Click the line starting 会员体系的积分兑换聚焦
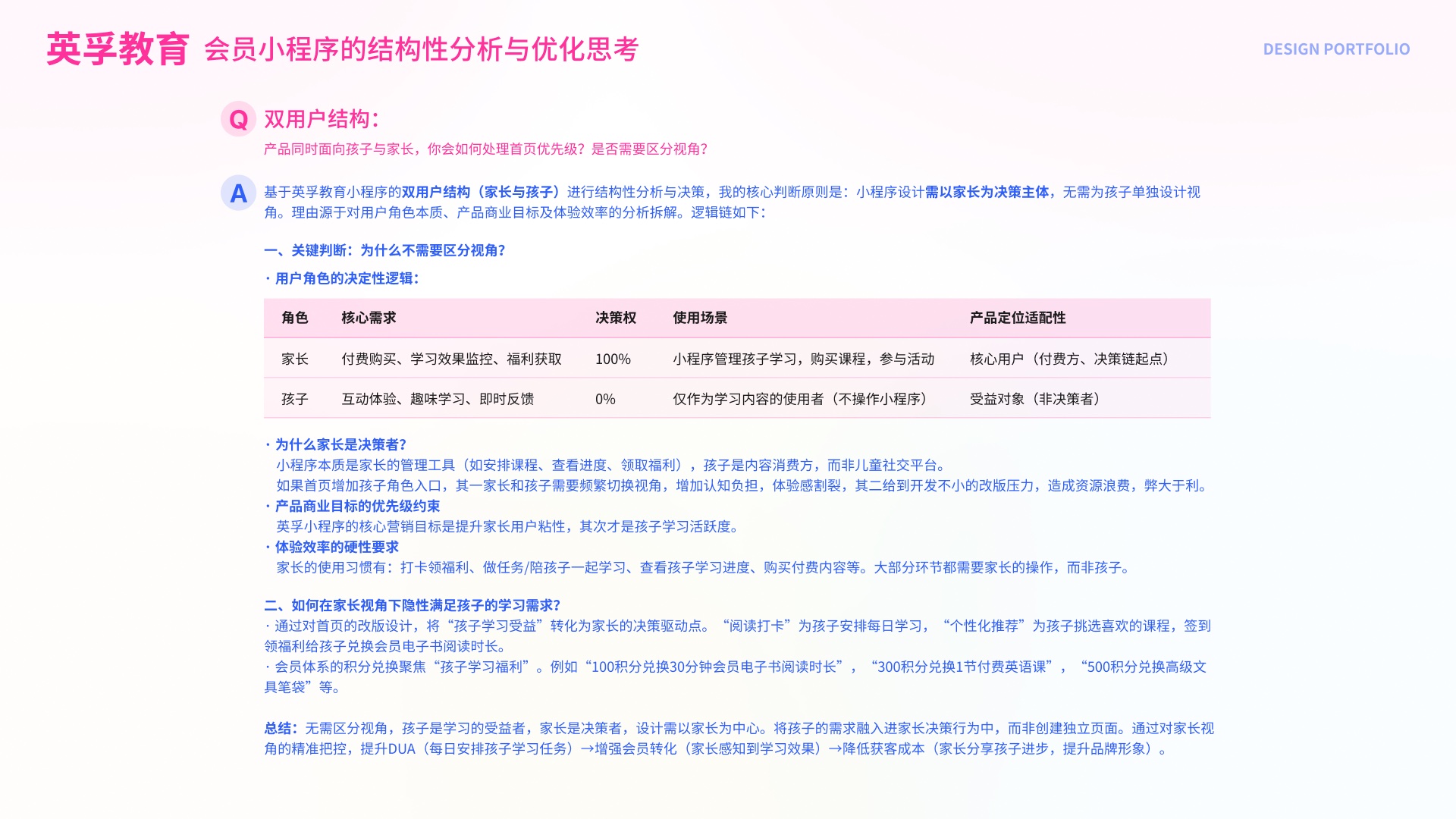 (x=736, y=676)
